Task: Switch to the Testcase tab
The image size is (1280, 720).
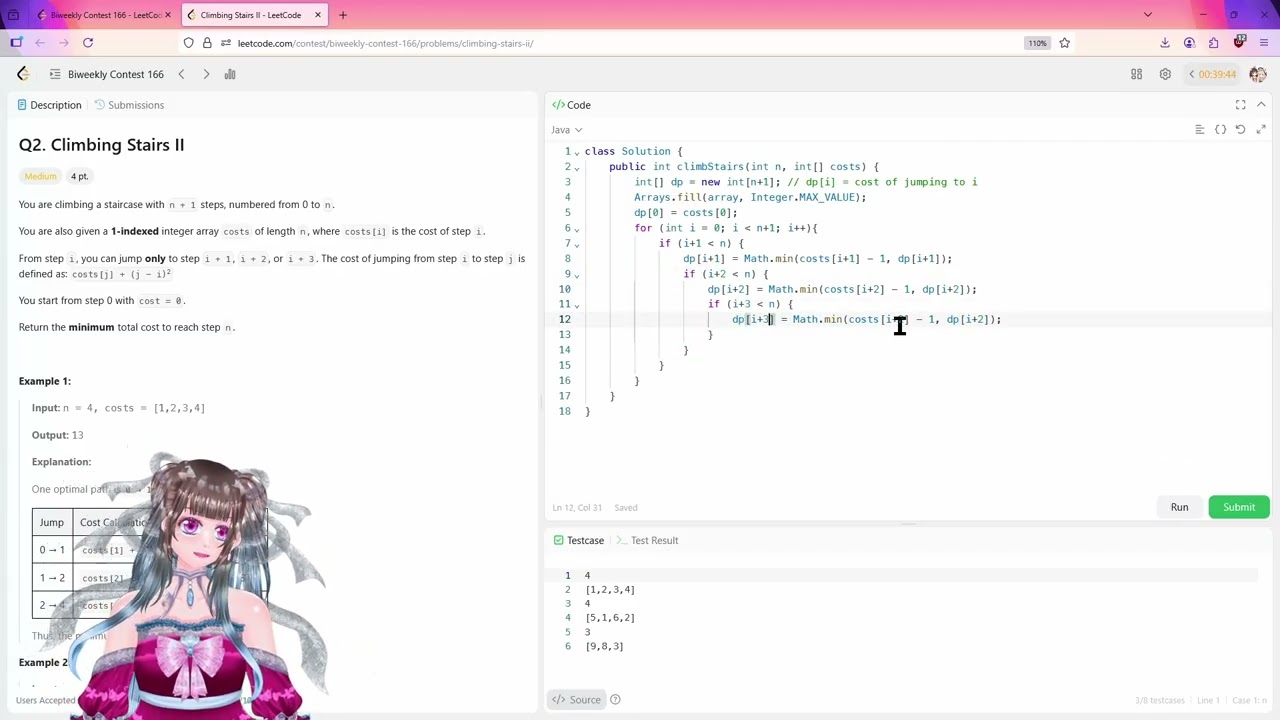Action: 578,540
